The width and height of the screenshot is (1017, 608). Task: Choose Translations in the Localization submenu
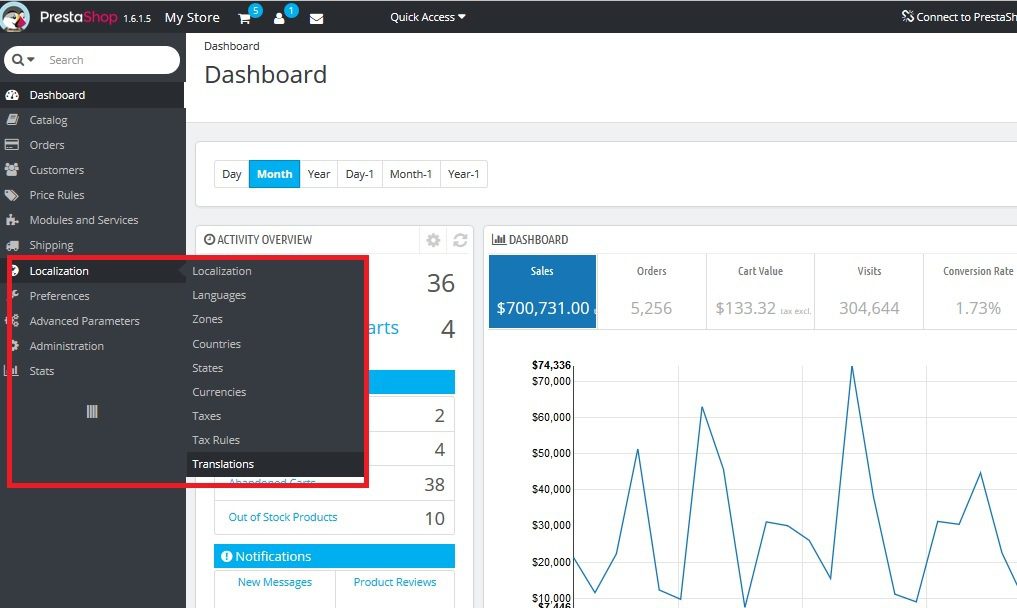(275, 464)
